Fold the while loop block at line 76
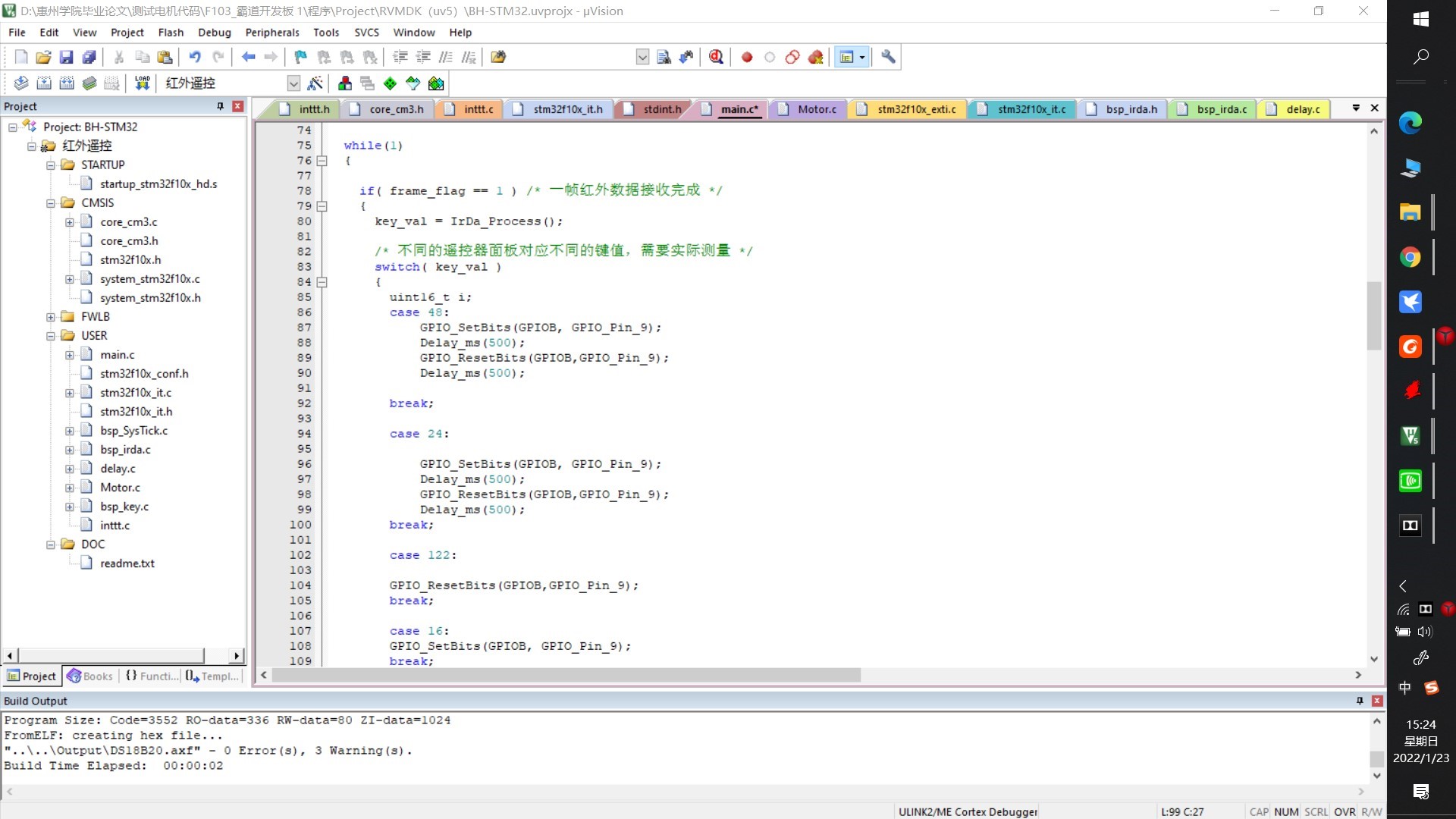The width and height of the screenshot is (1456, 819). [x=322, y=161]
